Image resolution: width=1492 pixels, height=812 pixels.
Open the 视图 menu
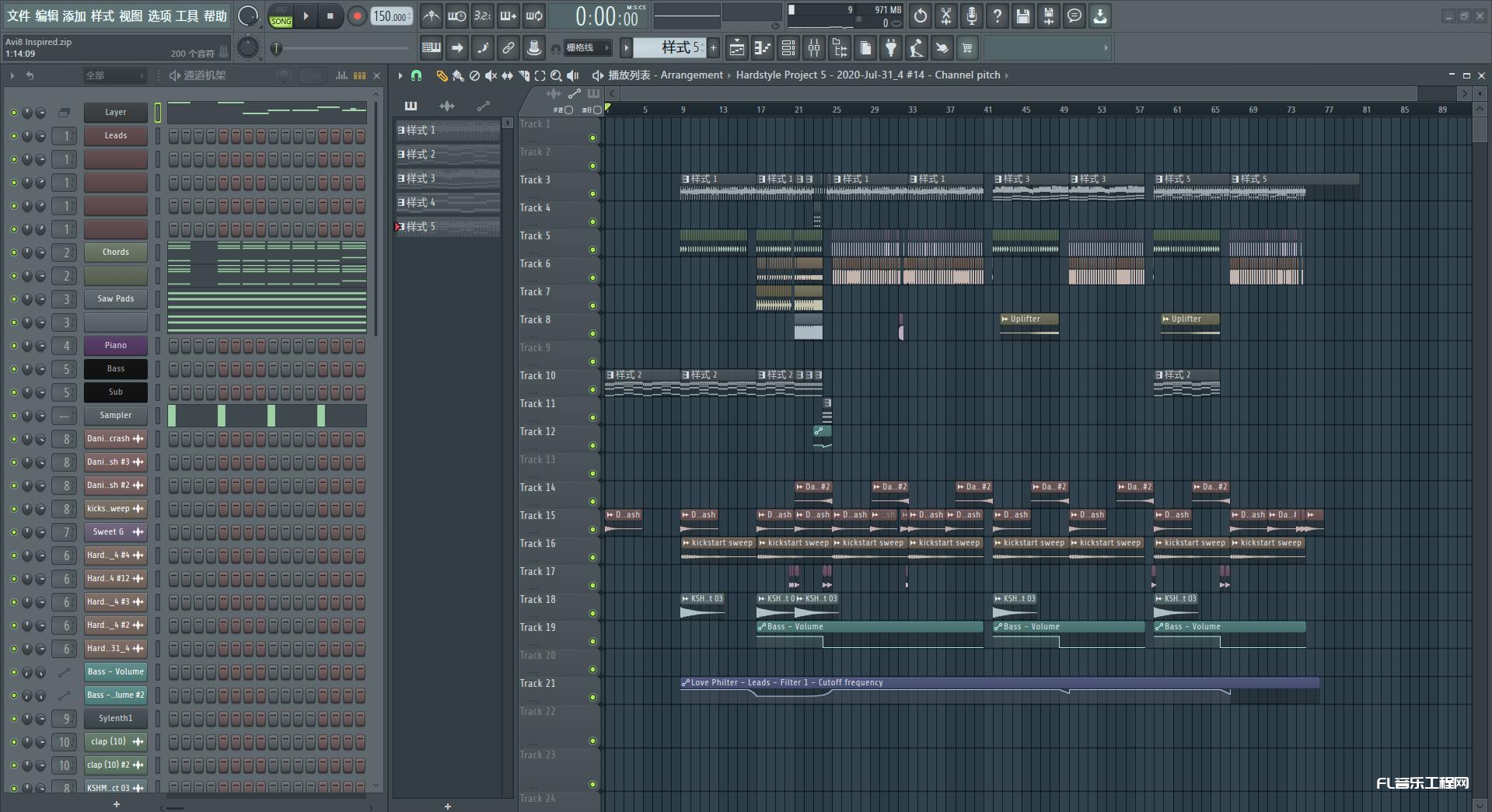[131, 16]
